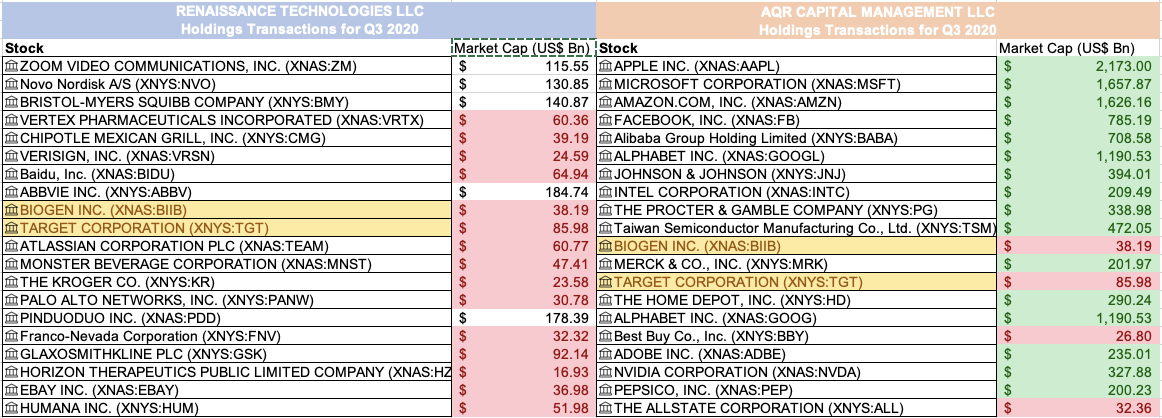Image resolution: width=1162 pixels, height=418 pixels.
Task: Click the stock icon for JOHNSON & JOHNSON
Action: [605, 174]
